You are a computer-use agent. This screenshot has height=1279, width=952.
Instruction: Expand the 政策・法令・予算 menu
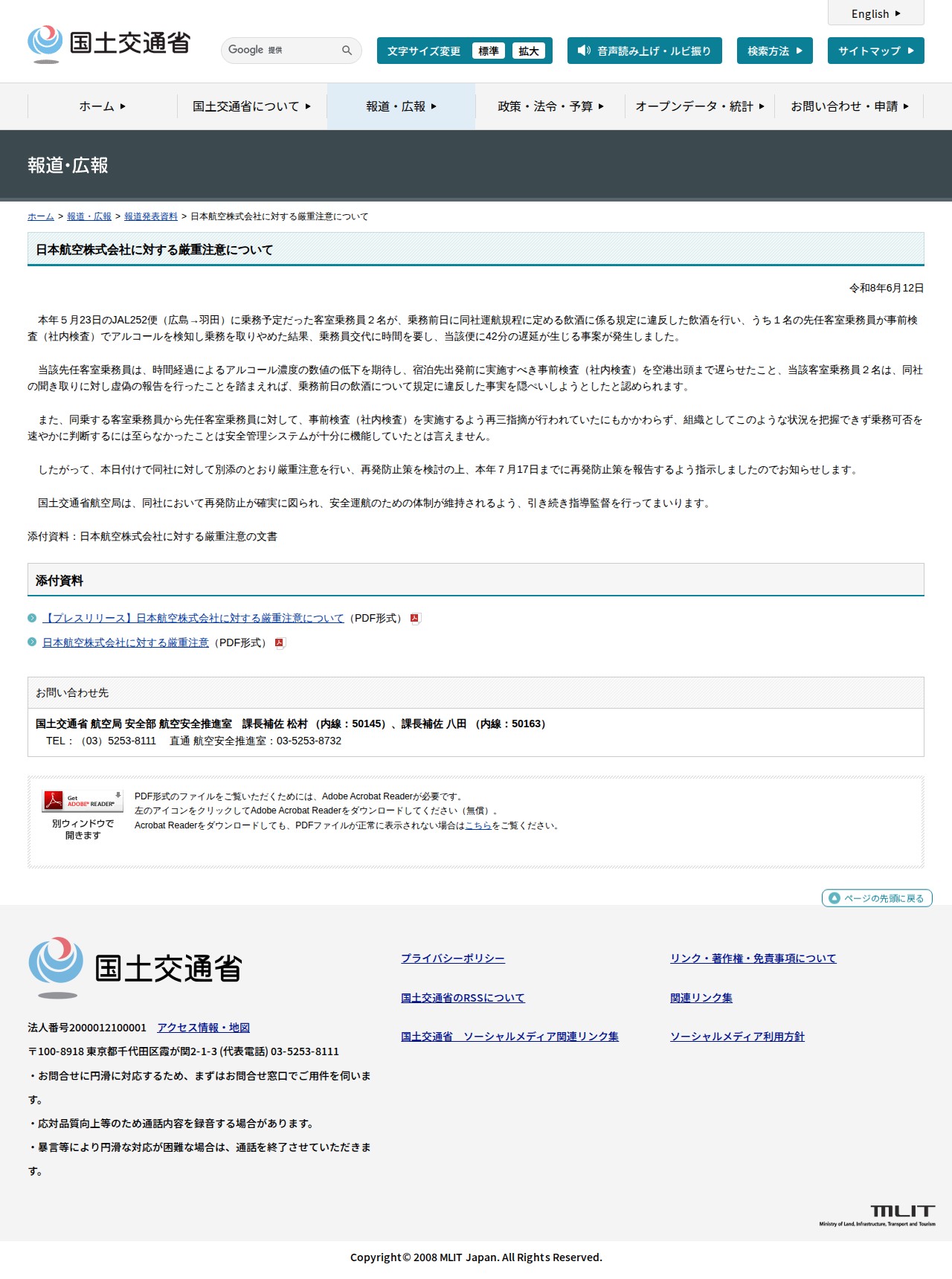(x=550, y=106)
